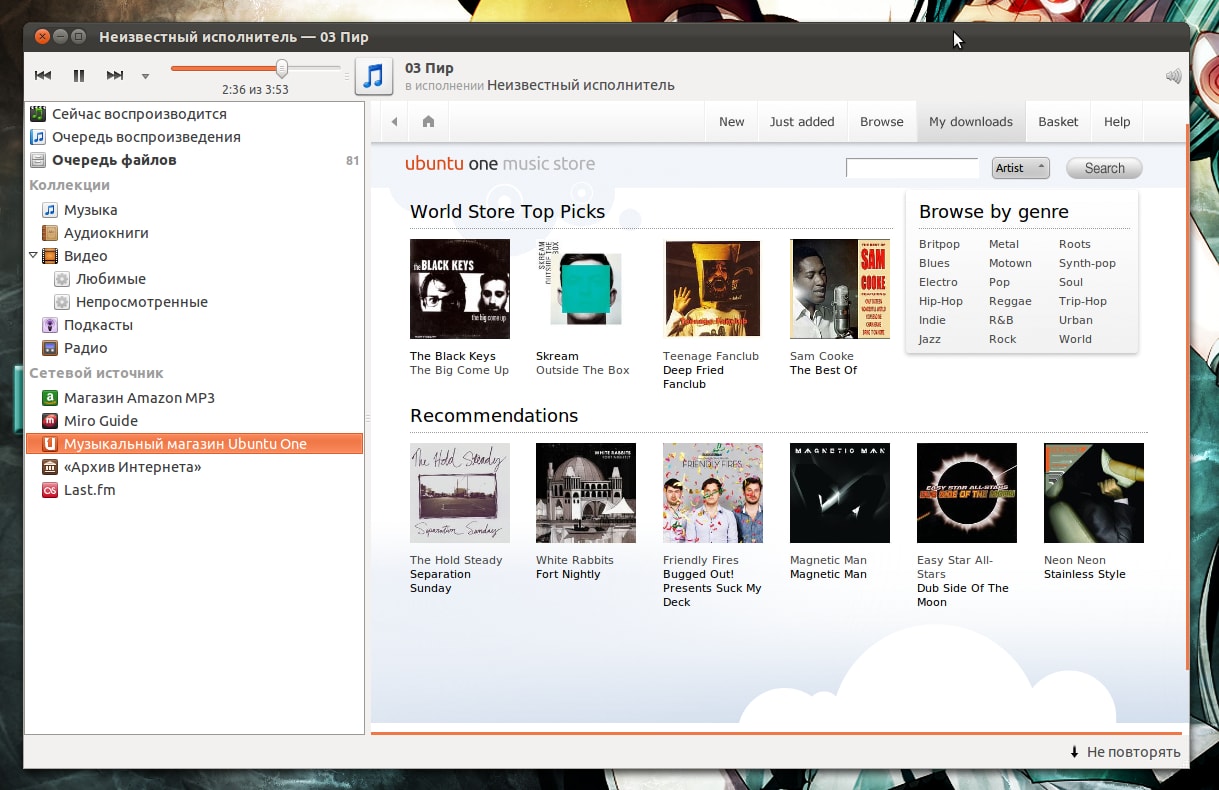Open the Artist search type dropdown
This screenshot has width=1219, height=790.
click(1020, 168)
